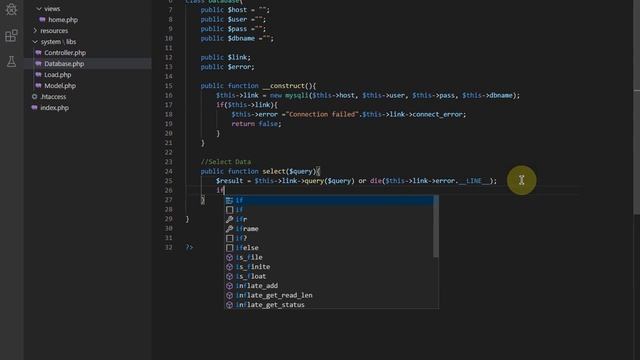Open the Run and Debug bug icon

pyautogui.click(x=11, y=9)
